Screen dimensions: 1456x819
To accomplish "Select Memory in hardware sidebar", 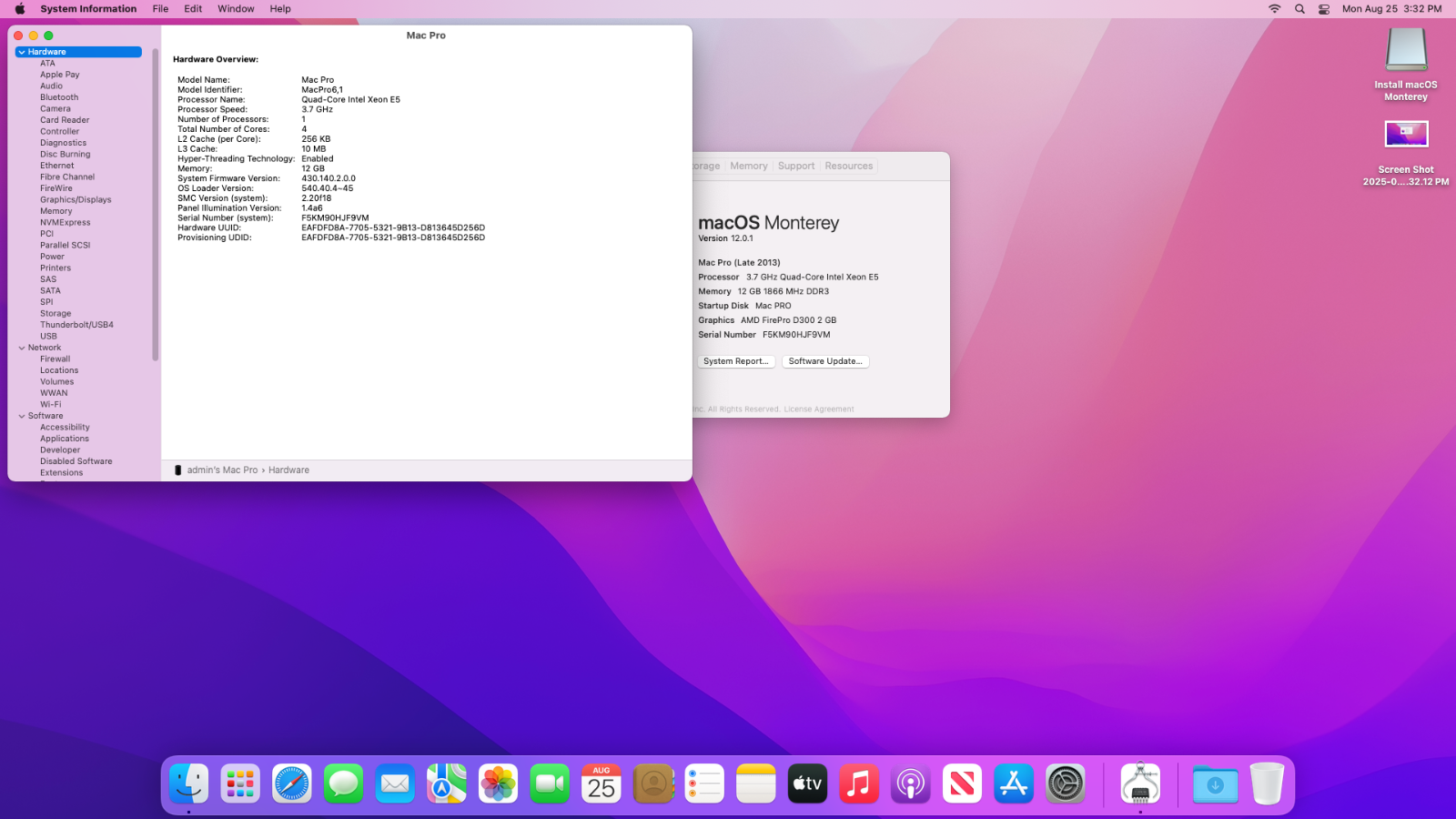I will pyautogui.click(x=56, y=211).
